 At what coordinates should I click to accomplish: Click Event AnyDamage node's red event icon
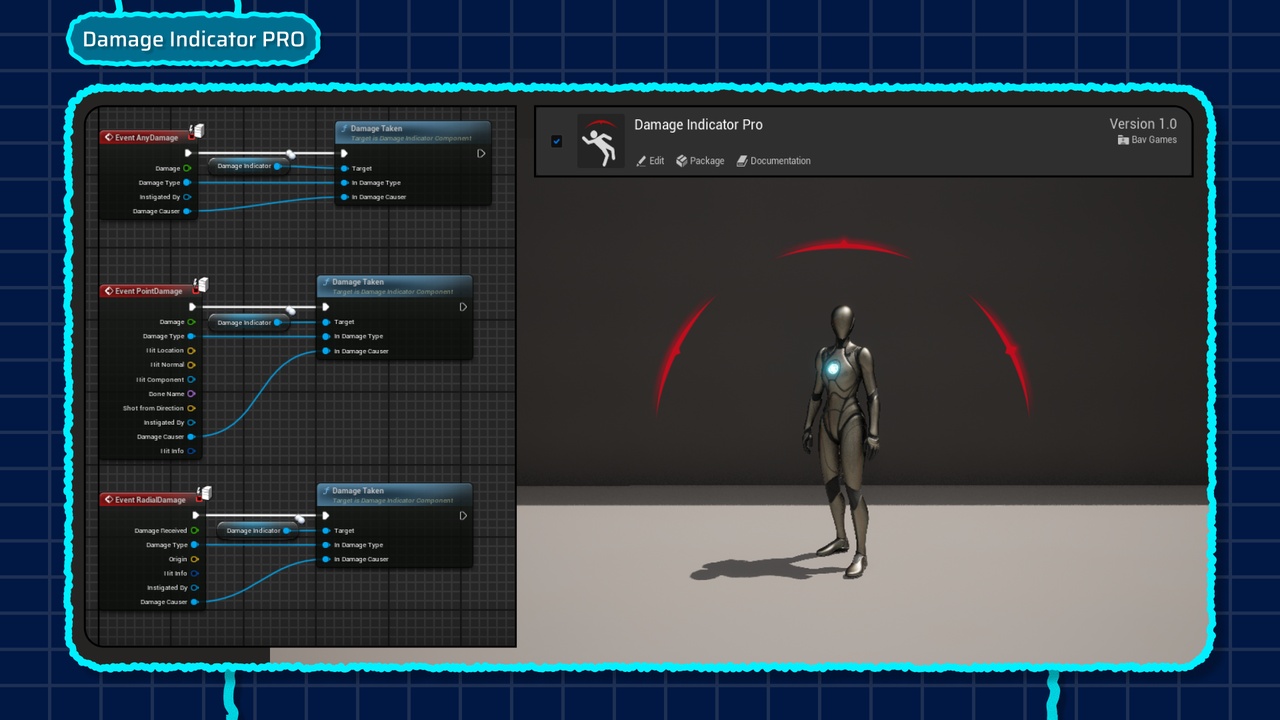pos(108,137)
